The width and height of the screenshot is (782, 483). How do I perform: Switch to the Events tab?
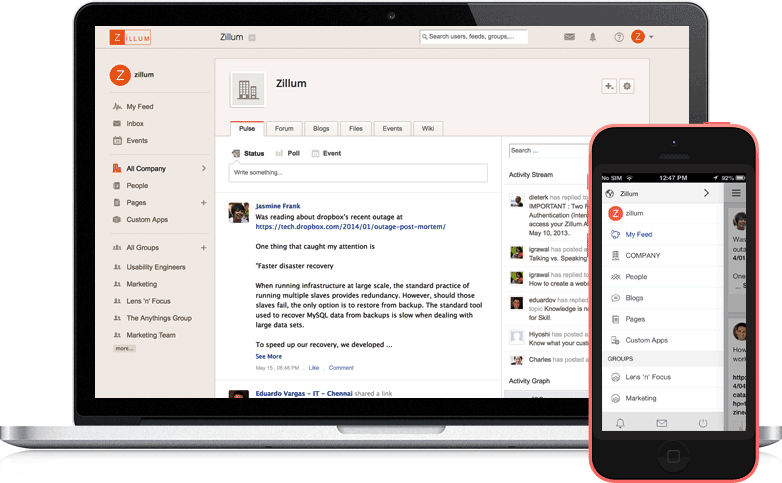pyautogui.click(x=392, y=128)
